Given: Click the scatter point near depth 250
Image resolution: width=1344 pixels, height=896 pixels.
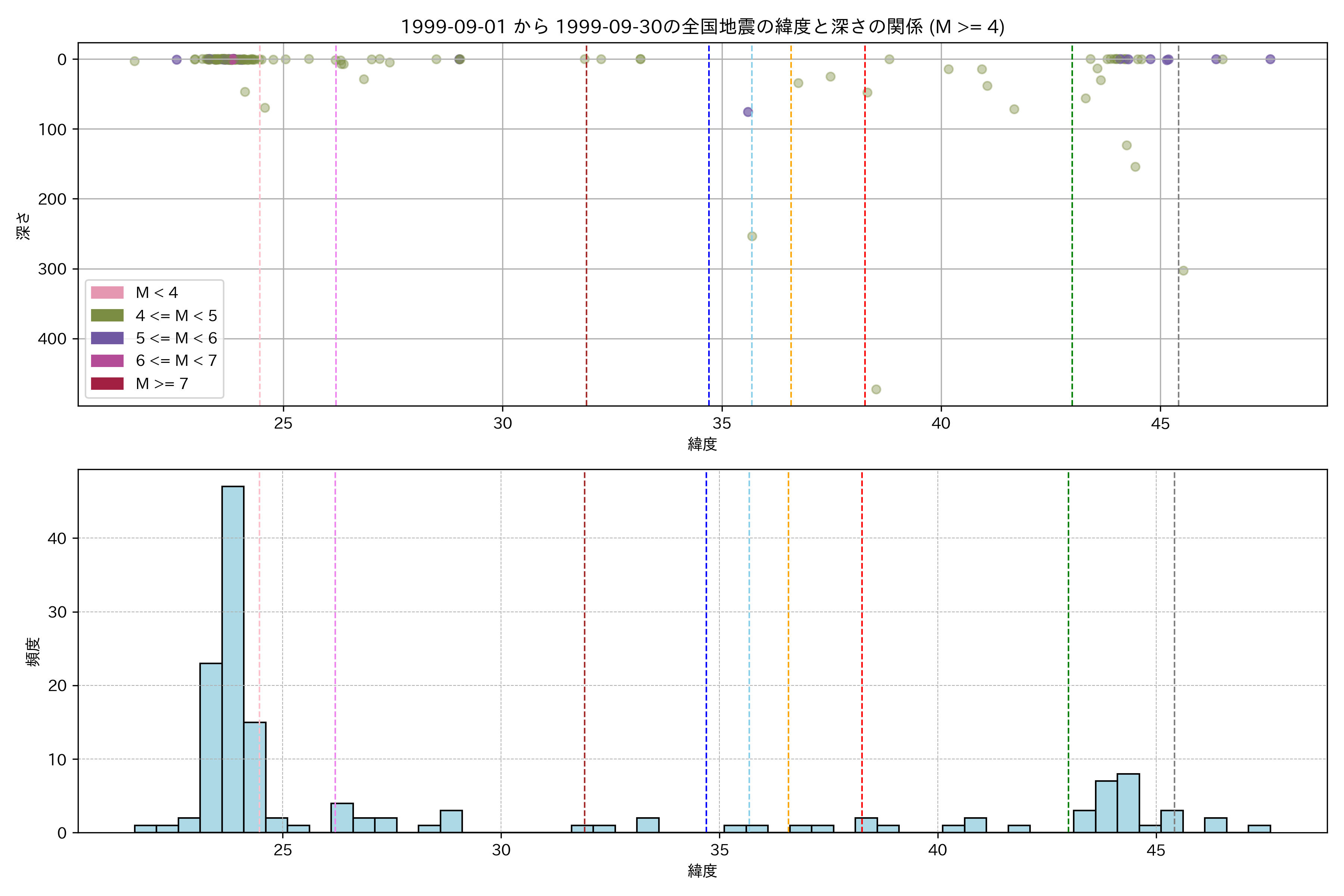Looking at the screenshot, I should click(x=752, y=236).
